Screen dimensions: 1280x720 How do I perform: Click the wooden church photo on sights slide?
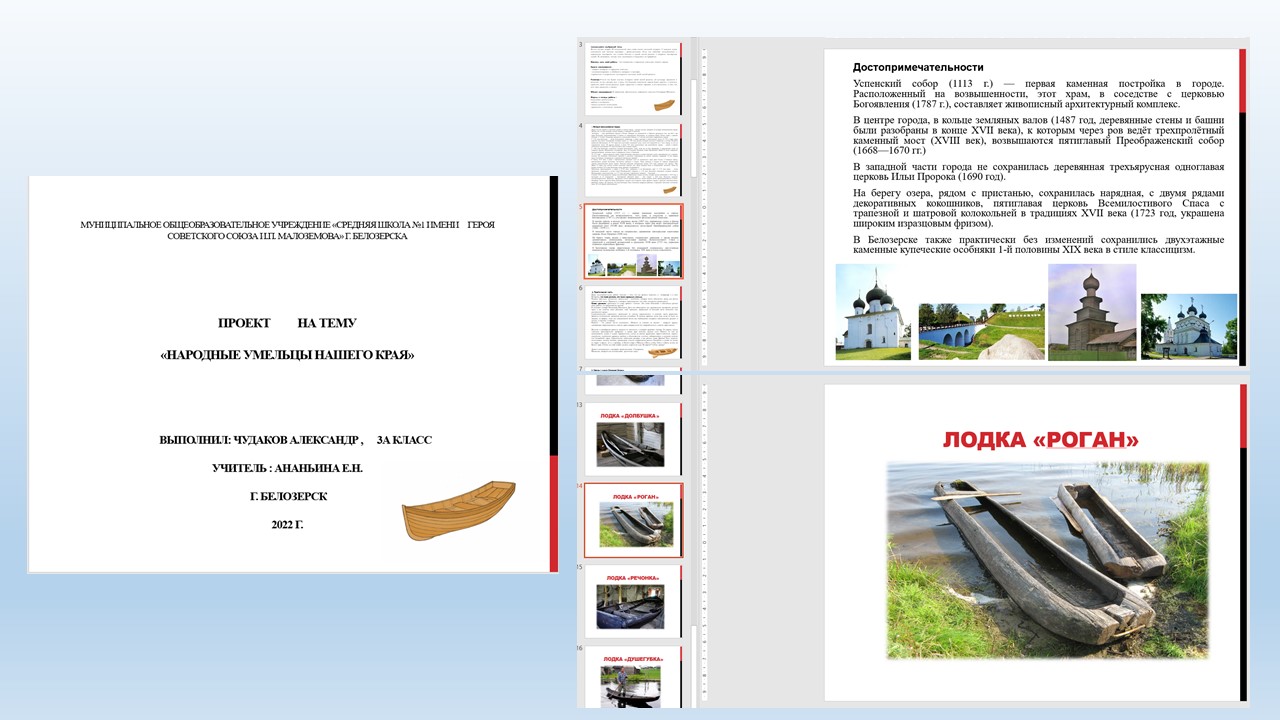click(1091, 311)
